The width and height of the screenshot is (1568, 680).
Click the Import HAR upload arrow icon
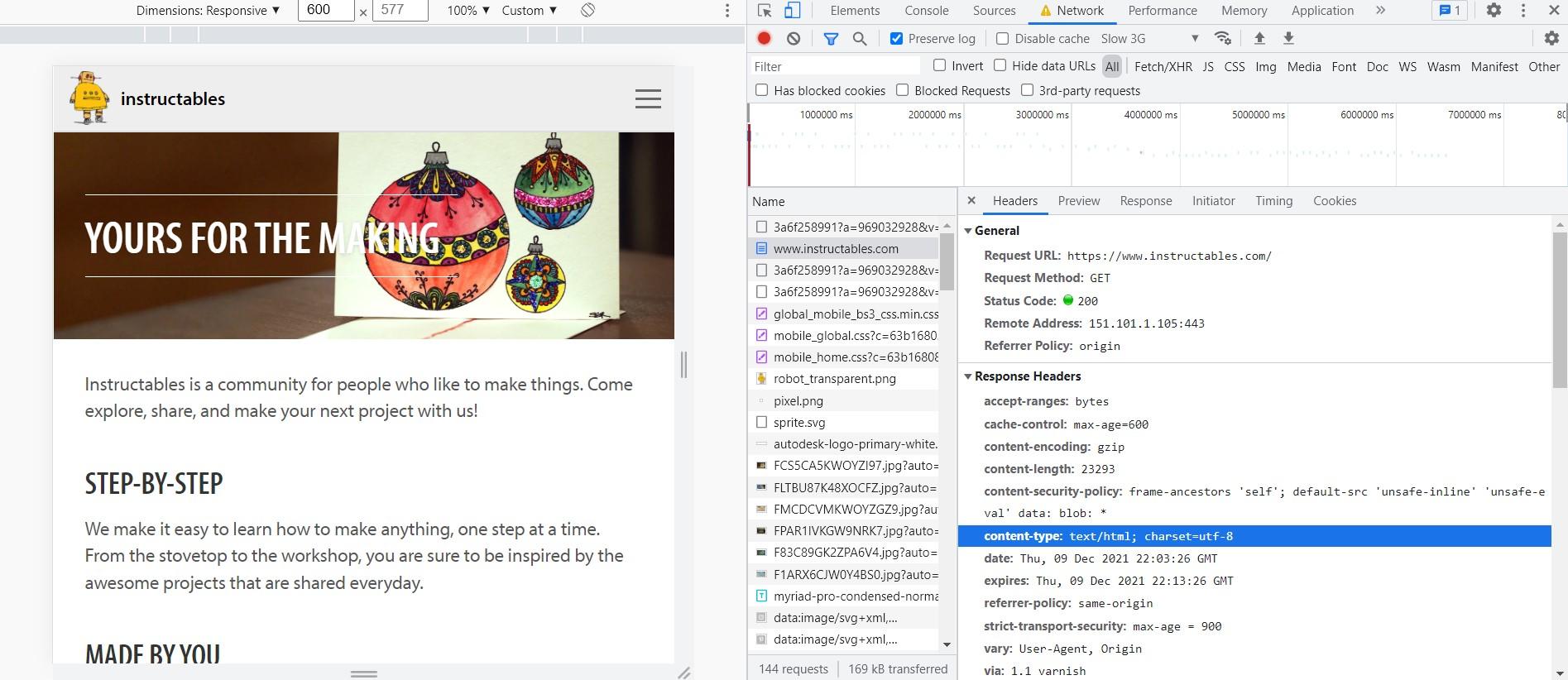click(x=1259, y=38)
